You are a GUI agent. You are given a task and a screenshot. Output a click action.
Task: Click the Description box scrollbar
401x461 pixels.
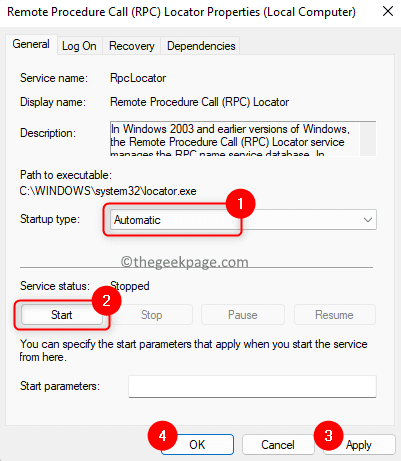(x=368, y=139)
